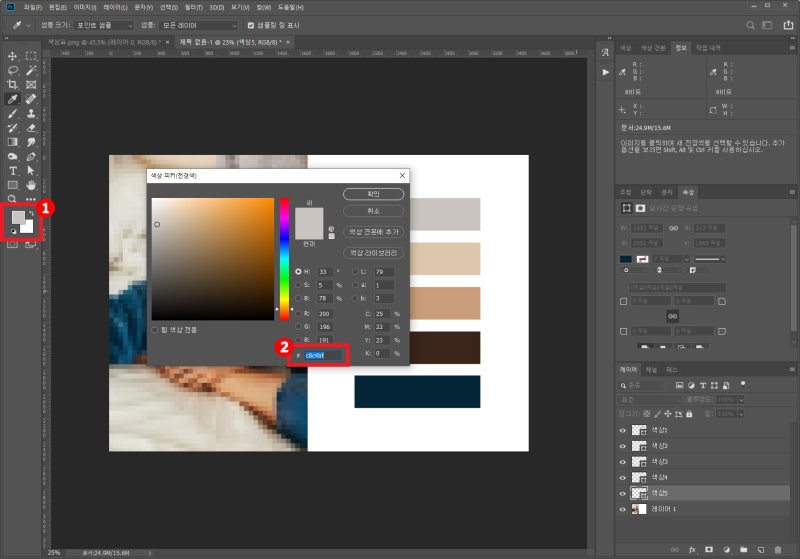Image resolution: width=800 pixels, height=559 pixels.
Task: Select the Frame tool
Action: [x=31, y=85]
